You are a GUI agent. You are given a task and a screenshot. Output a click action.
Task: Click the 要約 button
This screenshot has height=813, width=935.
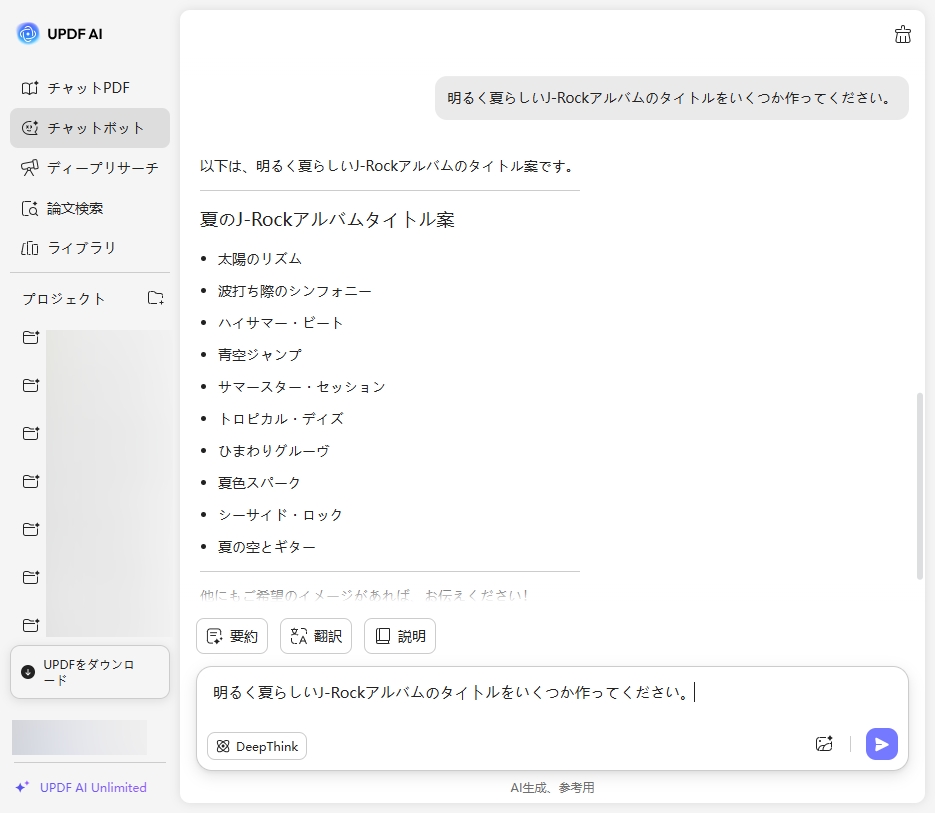pos(232,636)
